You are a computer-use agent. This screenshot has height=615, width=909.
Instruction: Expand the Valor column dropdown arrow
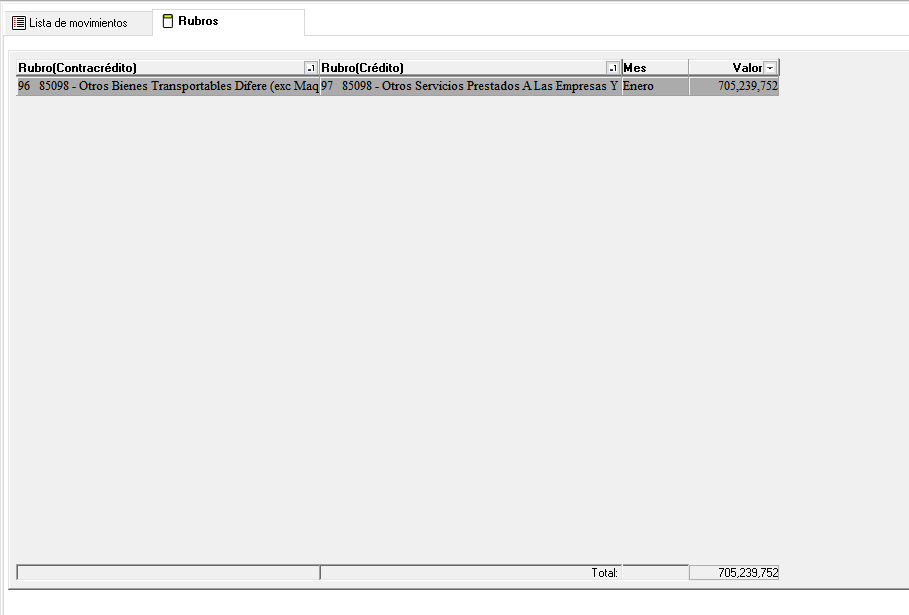click(770, 68)
